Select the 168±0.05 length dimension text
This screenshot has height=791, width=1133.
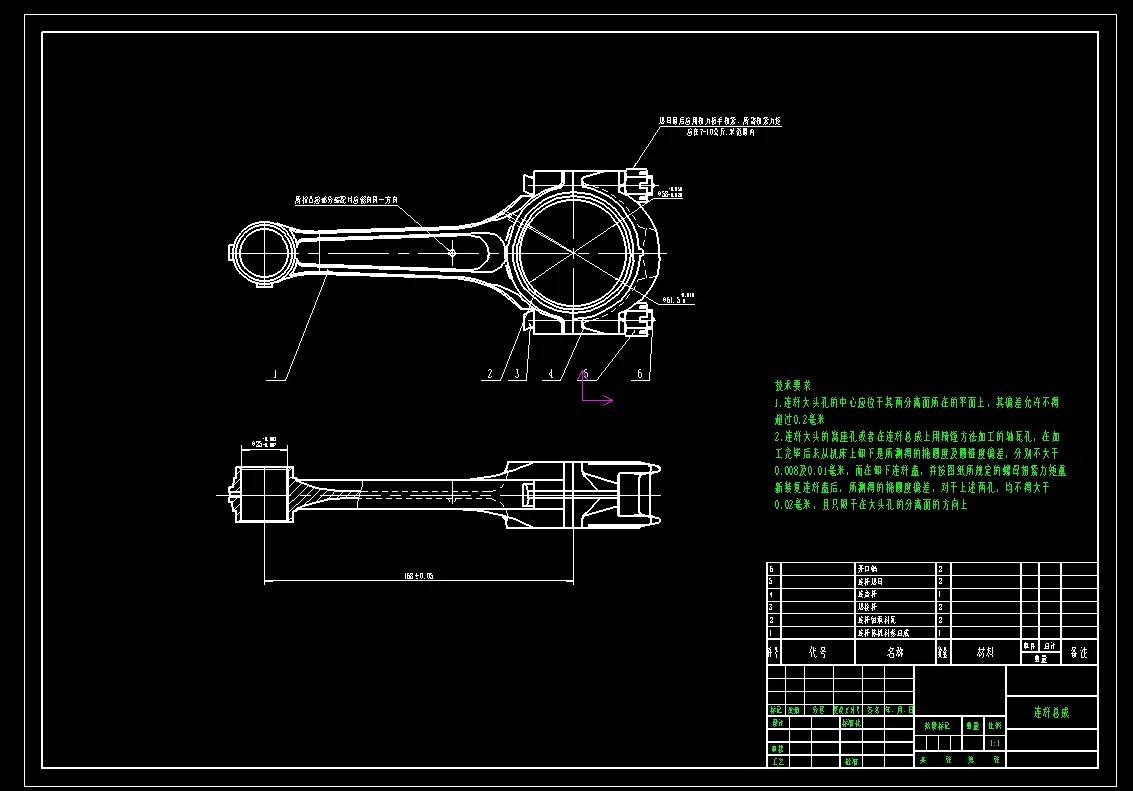[419, 576]
